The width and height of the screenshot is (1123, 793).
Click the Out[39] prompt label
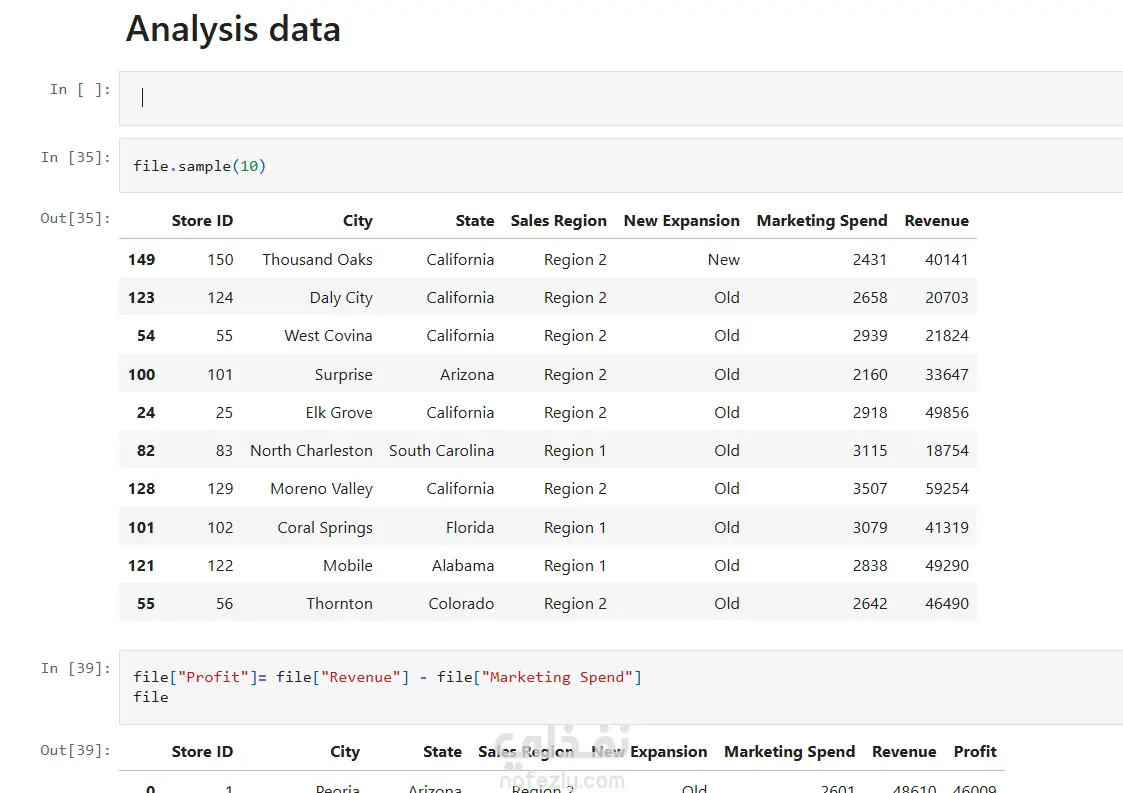(x=76, y=750)
